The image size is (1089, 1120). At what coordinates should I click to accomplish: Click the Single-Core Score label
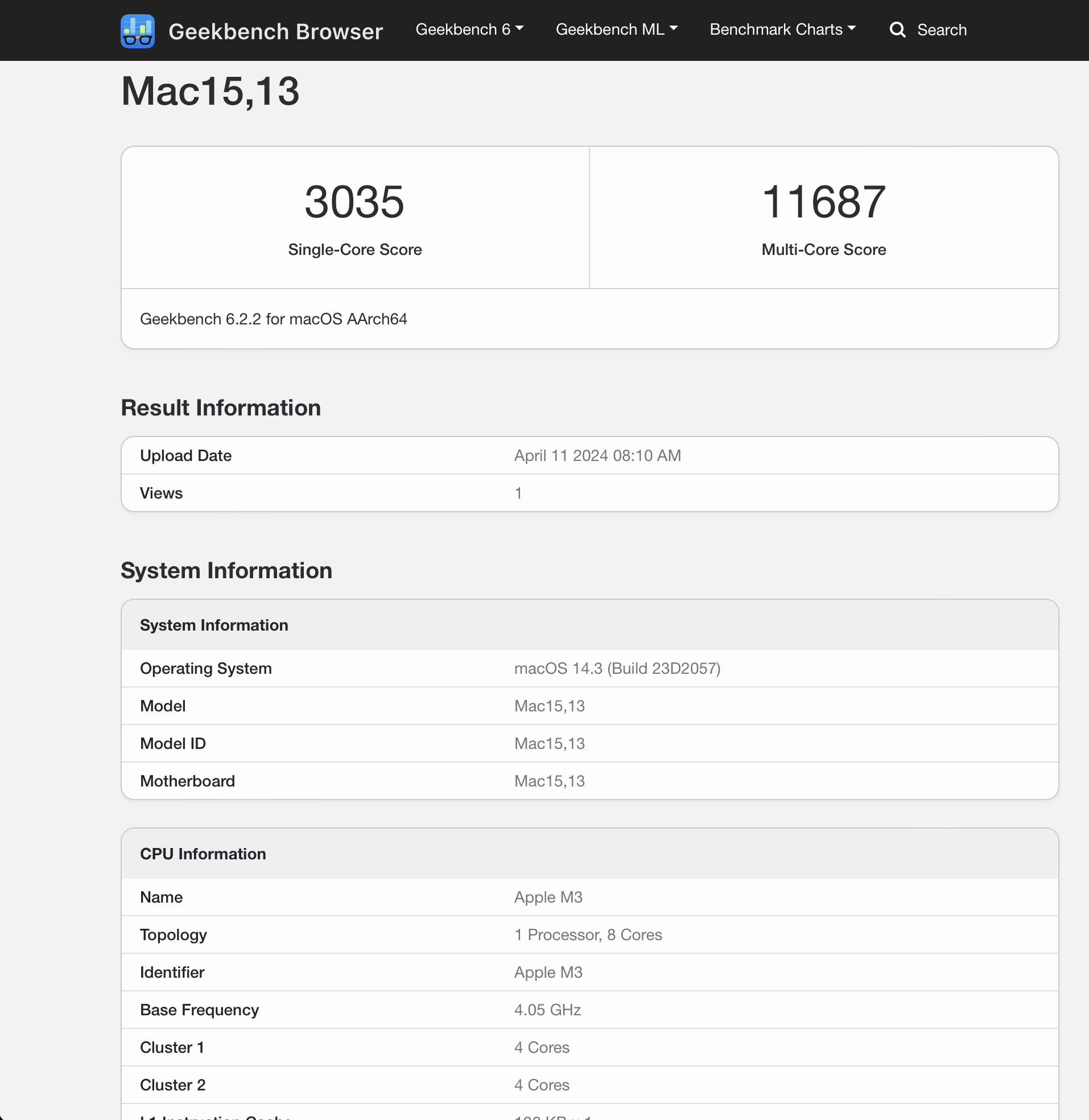pyautogui.click(x=354, y=249)
